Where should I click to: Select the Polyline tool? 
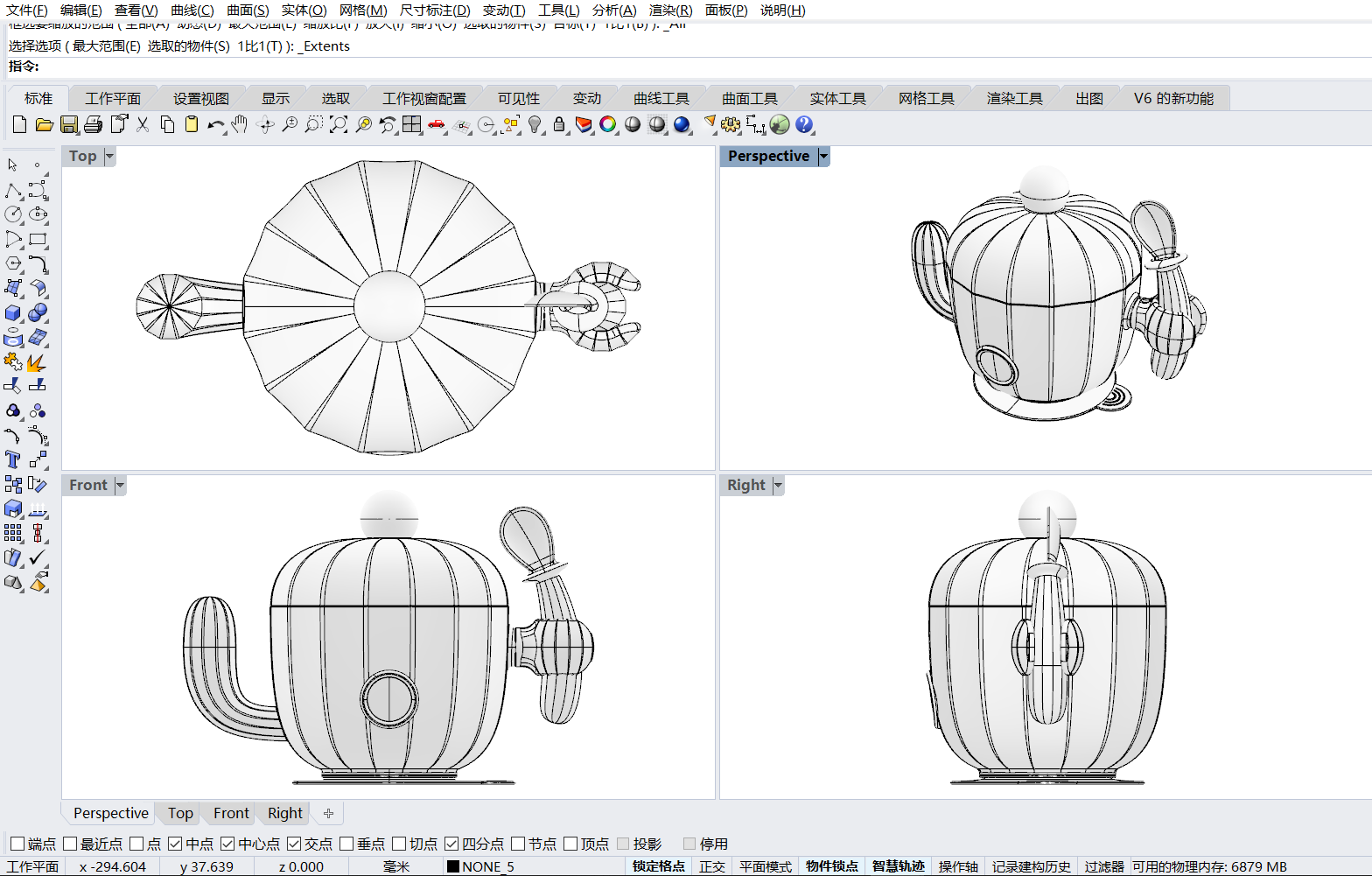tap(13, 190)
